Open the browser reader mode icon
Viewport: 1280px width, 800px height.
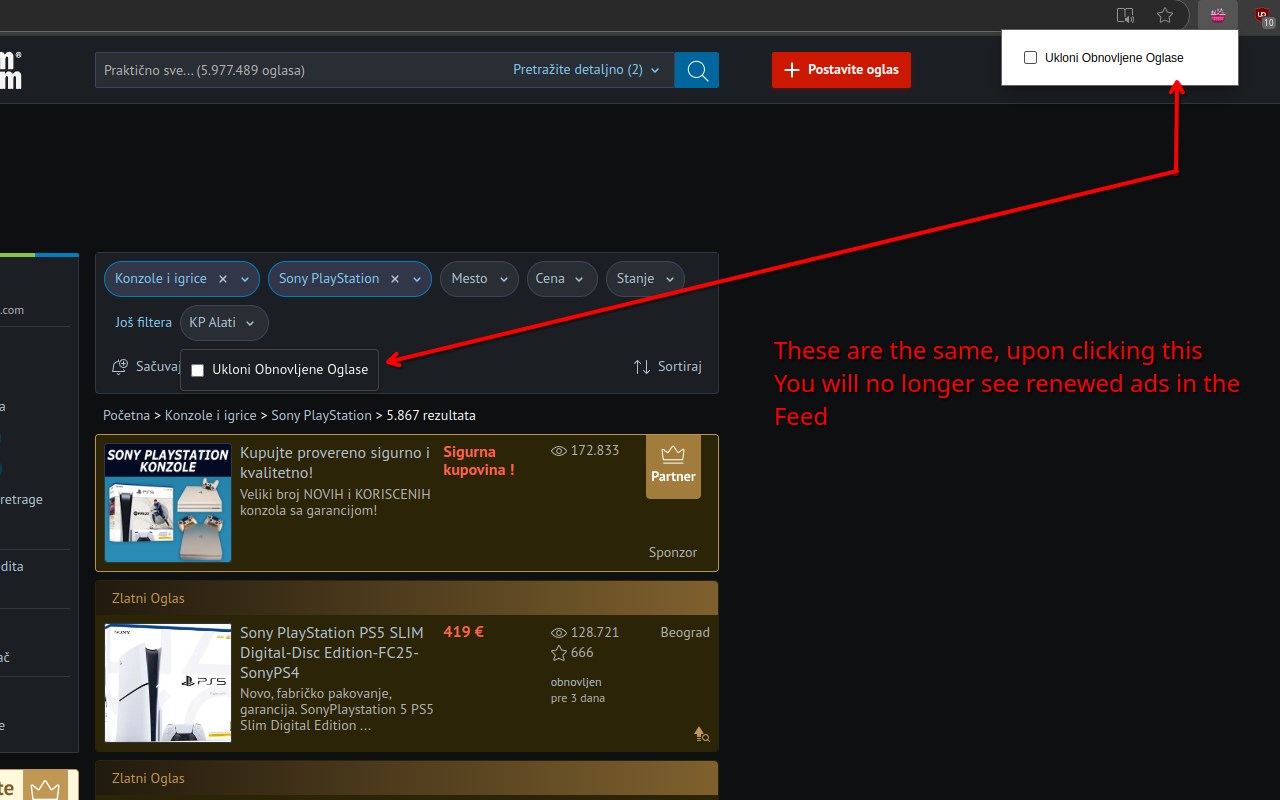pyautogui.click(x=1125, y=15)
